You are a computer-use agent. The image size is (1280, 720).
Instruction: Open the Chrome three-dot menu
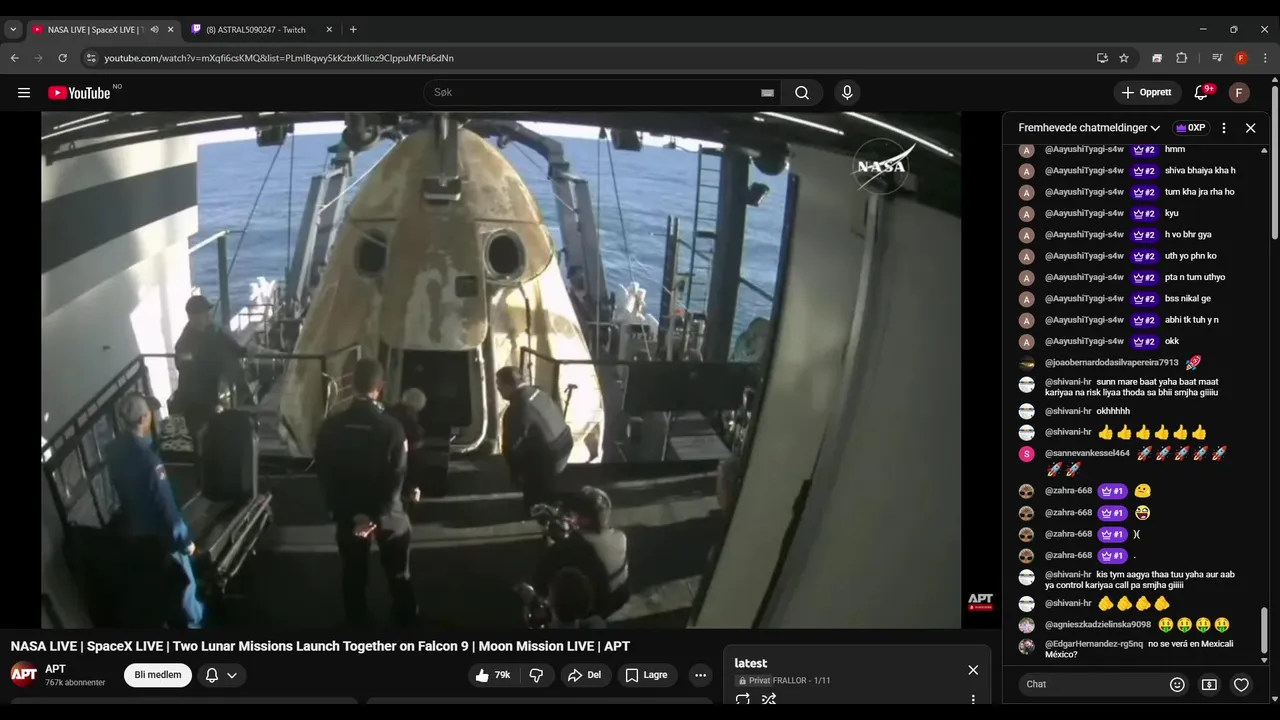tap(1265, 58)
